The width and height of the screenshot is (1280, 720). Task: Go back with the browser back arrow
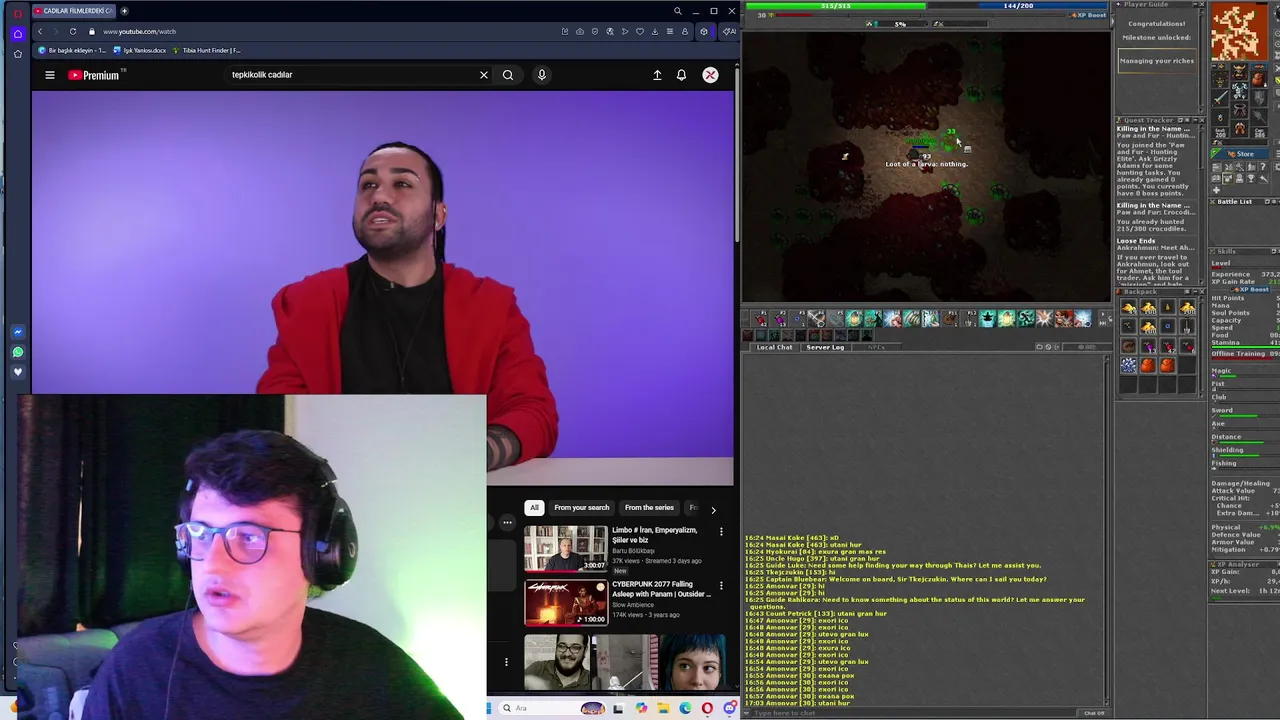[40, 32]
